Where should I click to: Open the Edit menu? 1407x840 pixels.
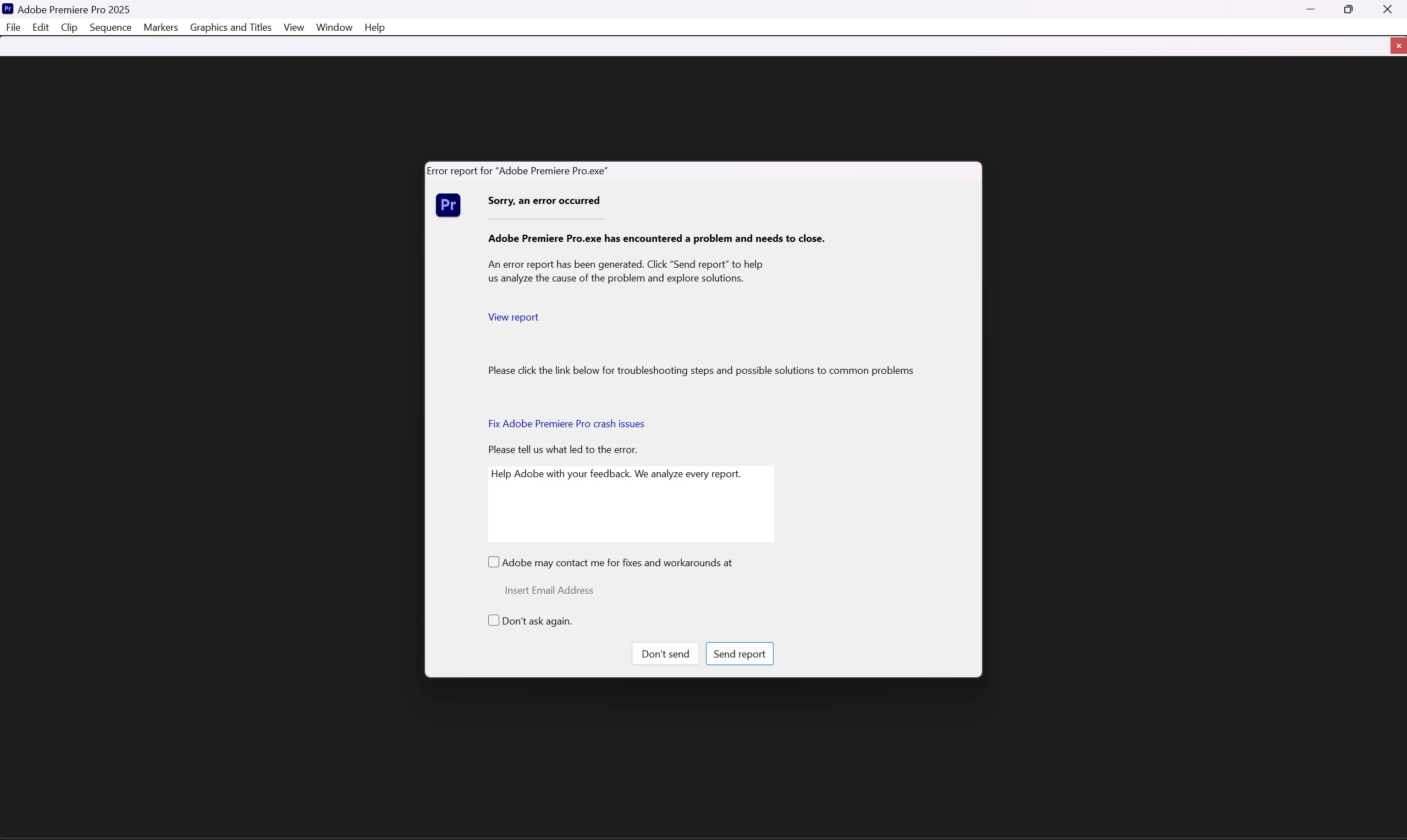click(x=41, y=27)
